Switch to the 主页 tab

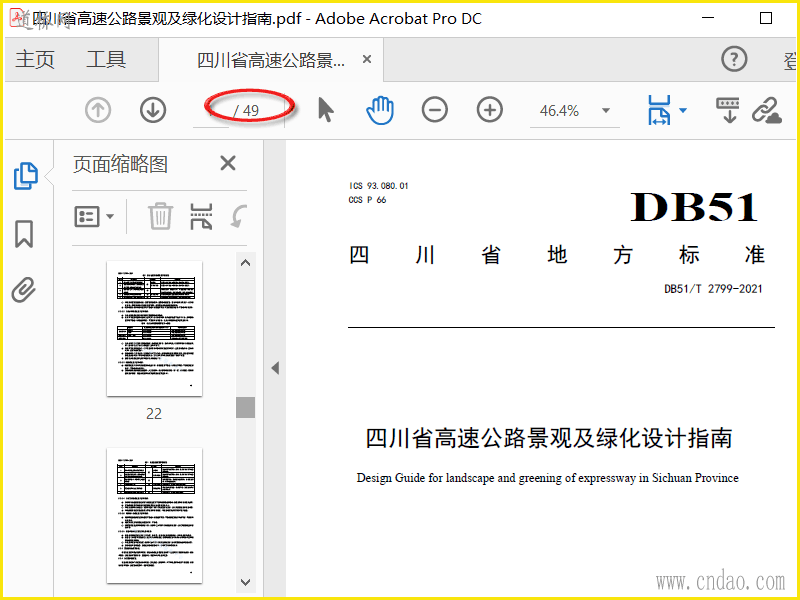click(x=35, y=59)
